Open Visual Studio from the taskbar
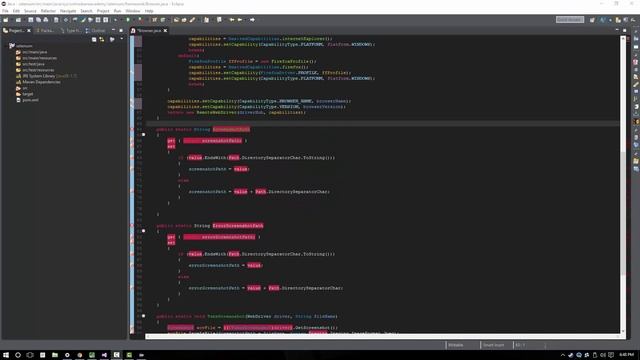 104,355
